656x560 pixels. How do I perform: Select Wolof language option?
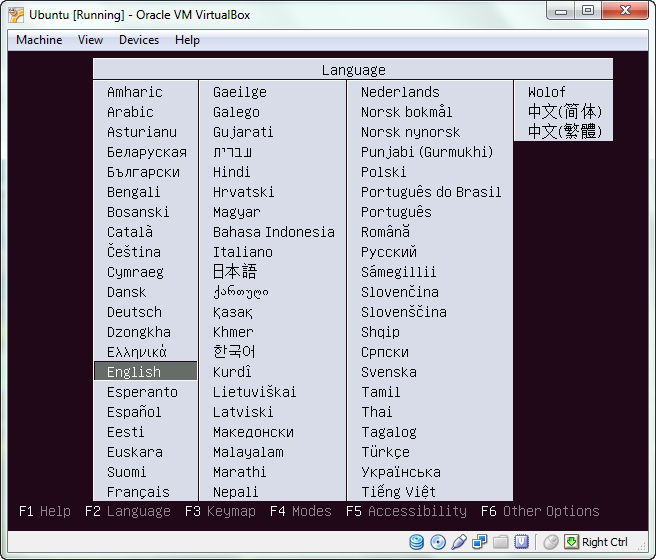click(x=546, y=92)
